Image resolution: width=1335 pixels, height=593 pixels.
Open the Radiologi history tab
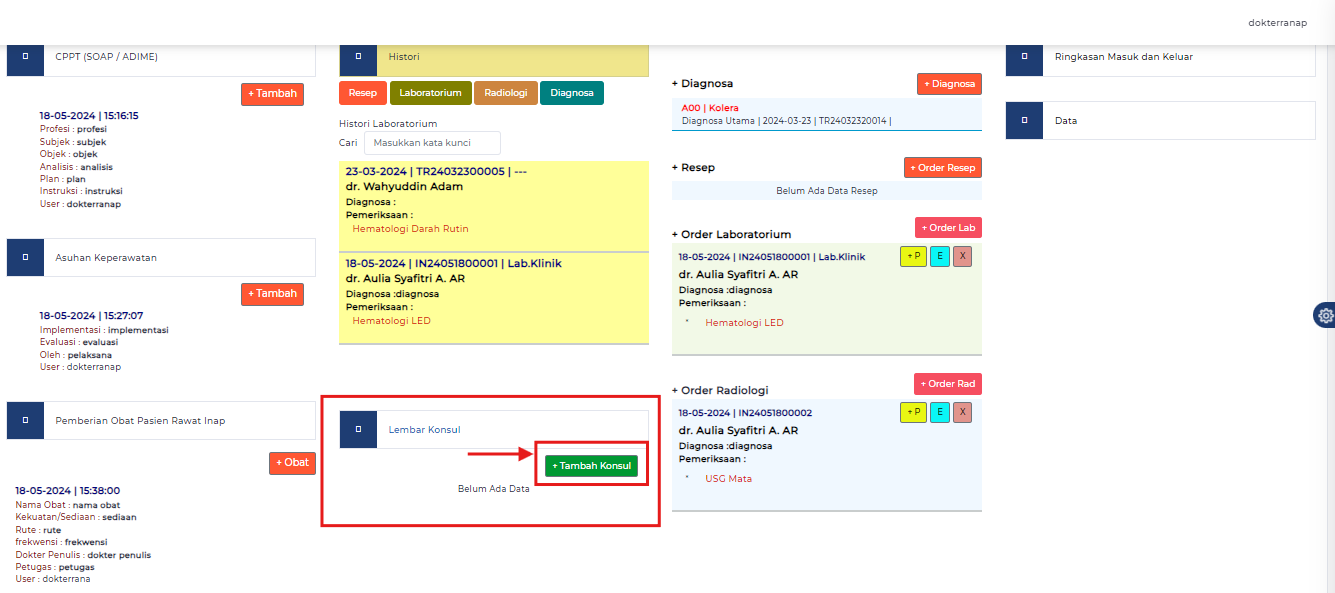tap(506, 93)
